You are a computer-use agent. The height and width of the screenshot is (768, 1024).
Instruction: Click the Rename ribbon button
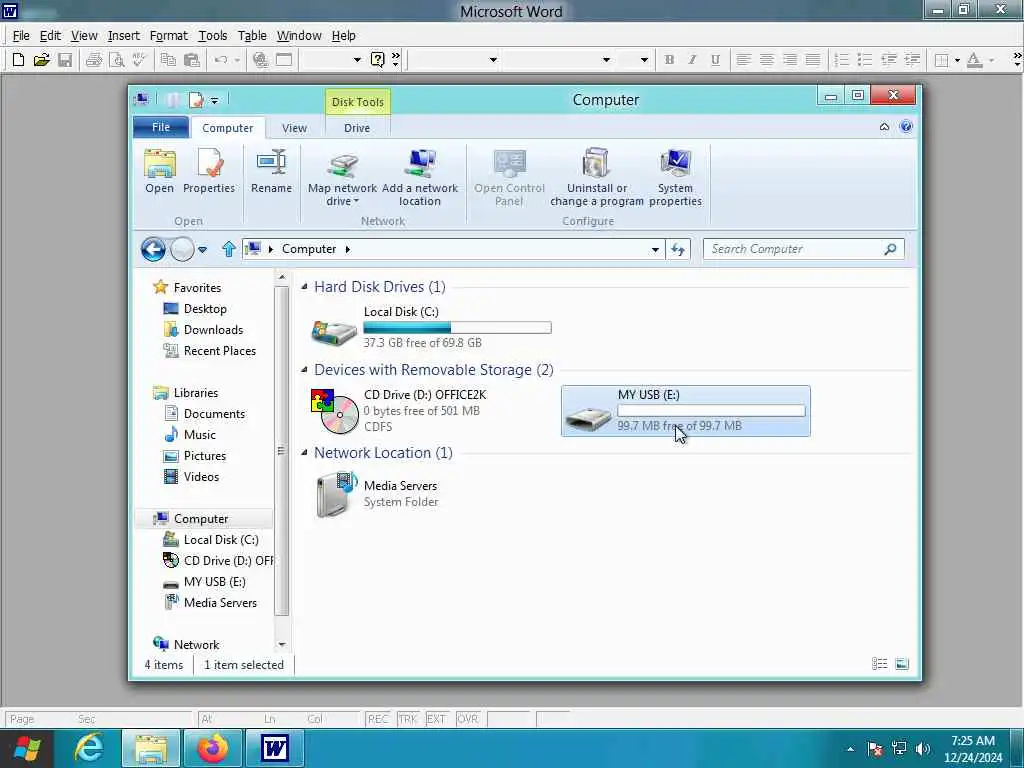(271, 171)
